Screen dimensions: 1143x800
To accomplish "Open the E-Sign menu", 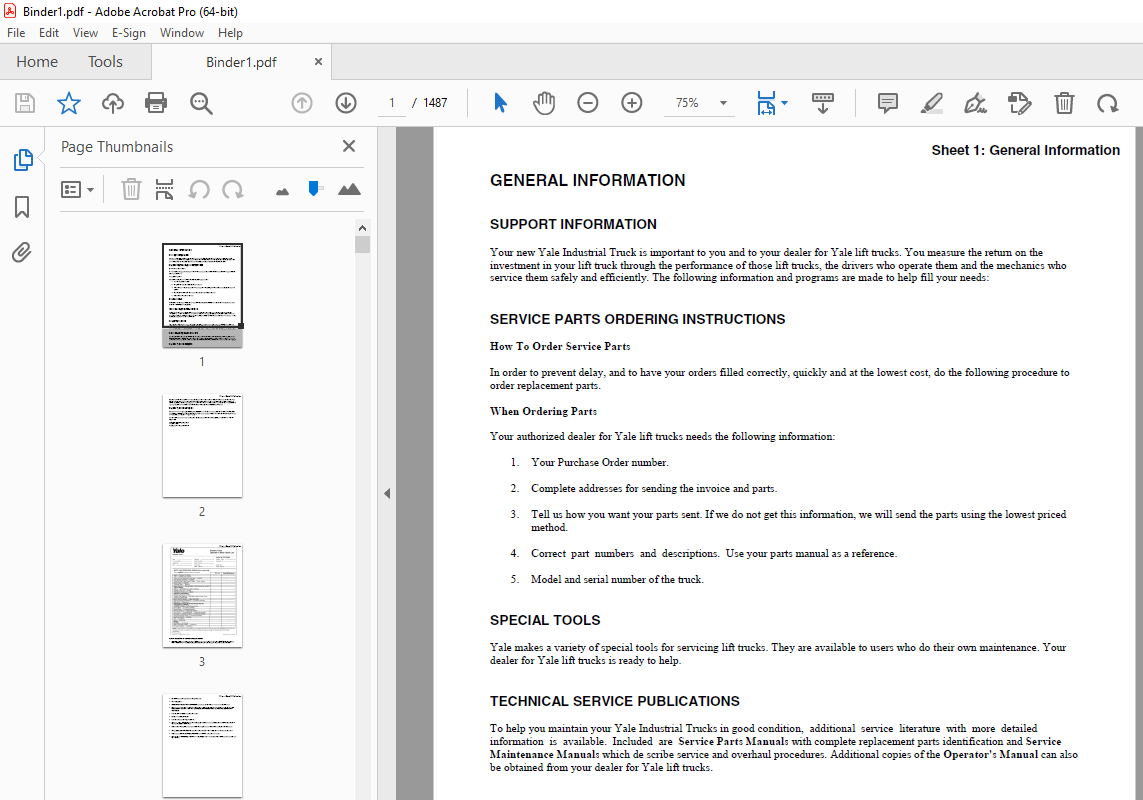I will (x=128, y=33).
